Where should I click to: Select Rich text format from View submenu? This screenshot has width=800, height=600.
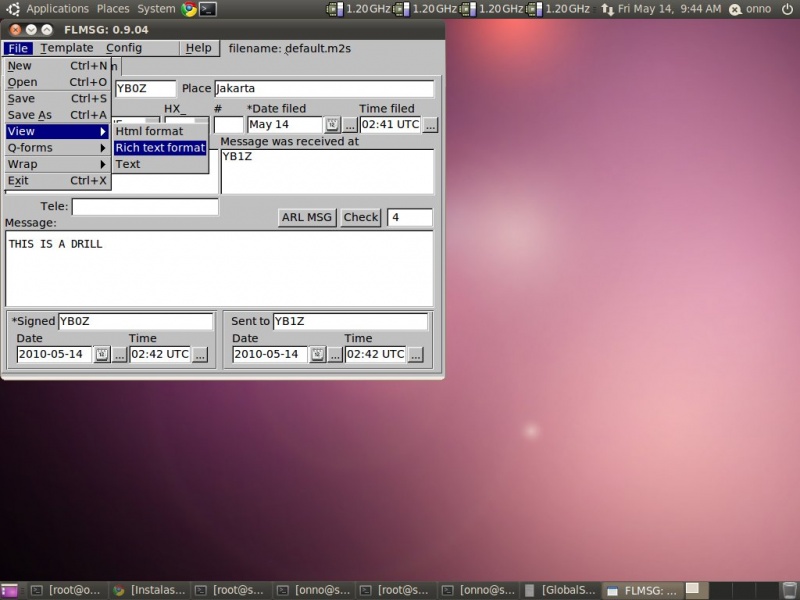tap(160, 148)
